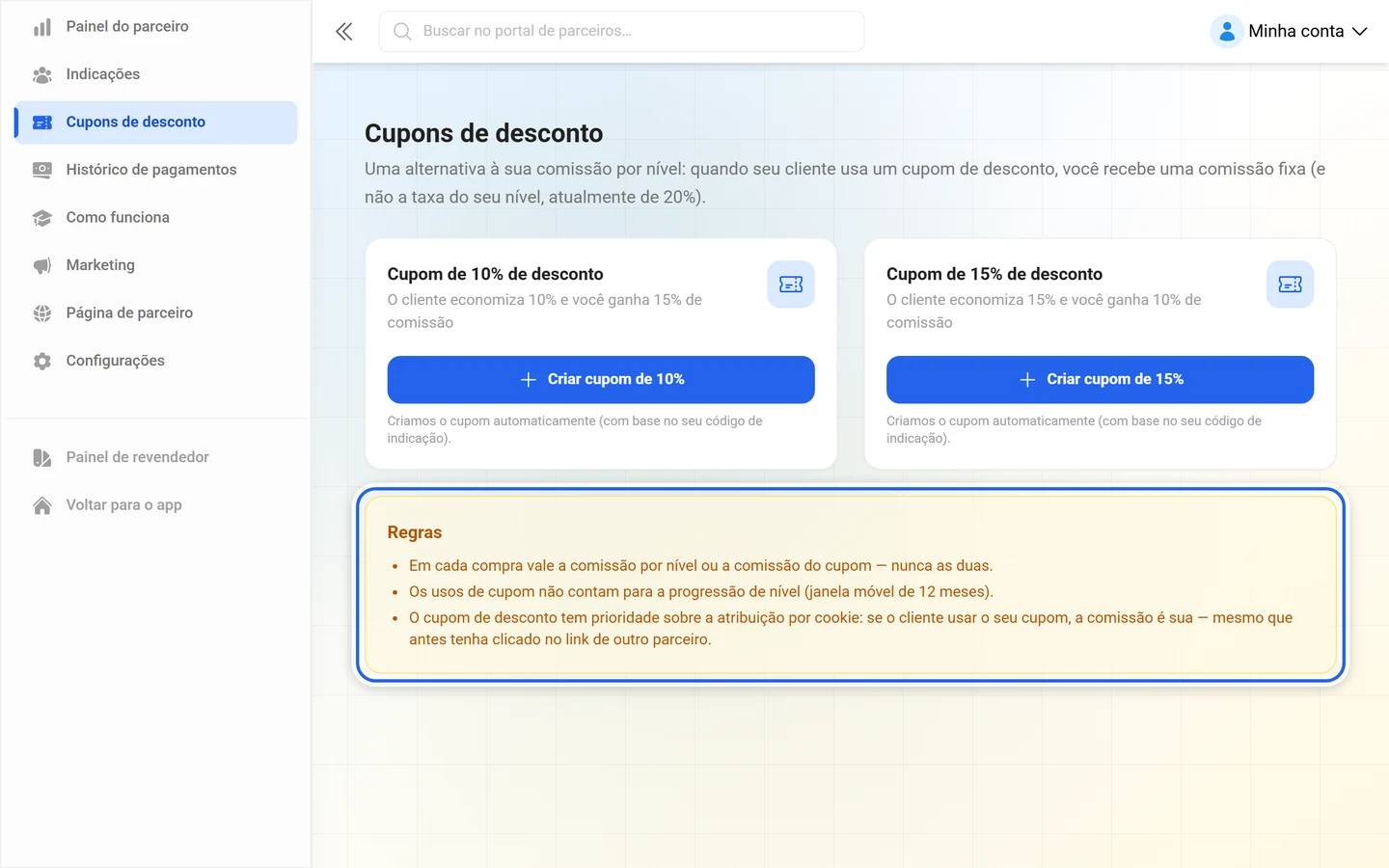Click the Cupom de 10% de desconto card title
1389x868 pixels.
click(495, 274)
